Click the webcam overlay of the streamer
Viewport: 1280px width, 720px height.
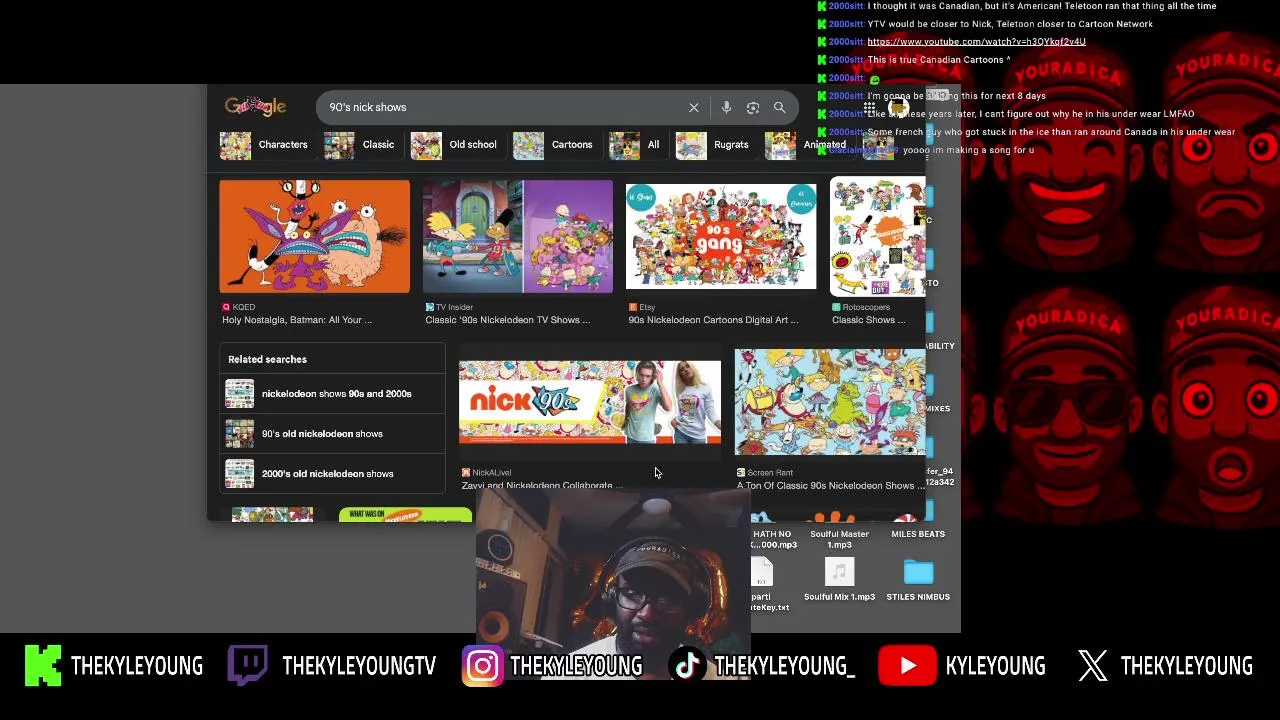pyautogui.click(x=613, y=586)
